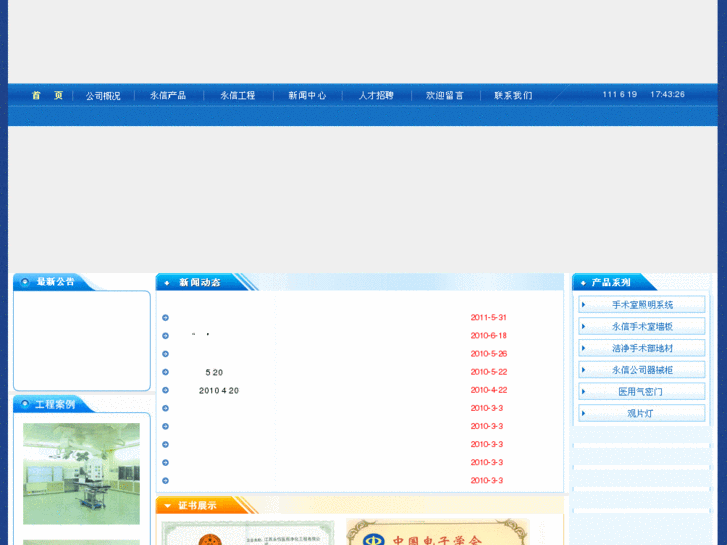This screenshot has width=727, height=545.
Task: Click arrow icon beside 洁净手术部地材
Action: coord(583,348)
